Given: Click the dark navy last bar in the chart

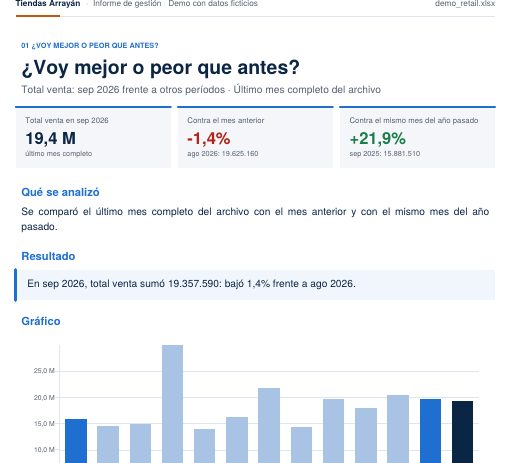Looking at the screenshot, I should 462,432.
